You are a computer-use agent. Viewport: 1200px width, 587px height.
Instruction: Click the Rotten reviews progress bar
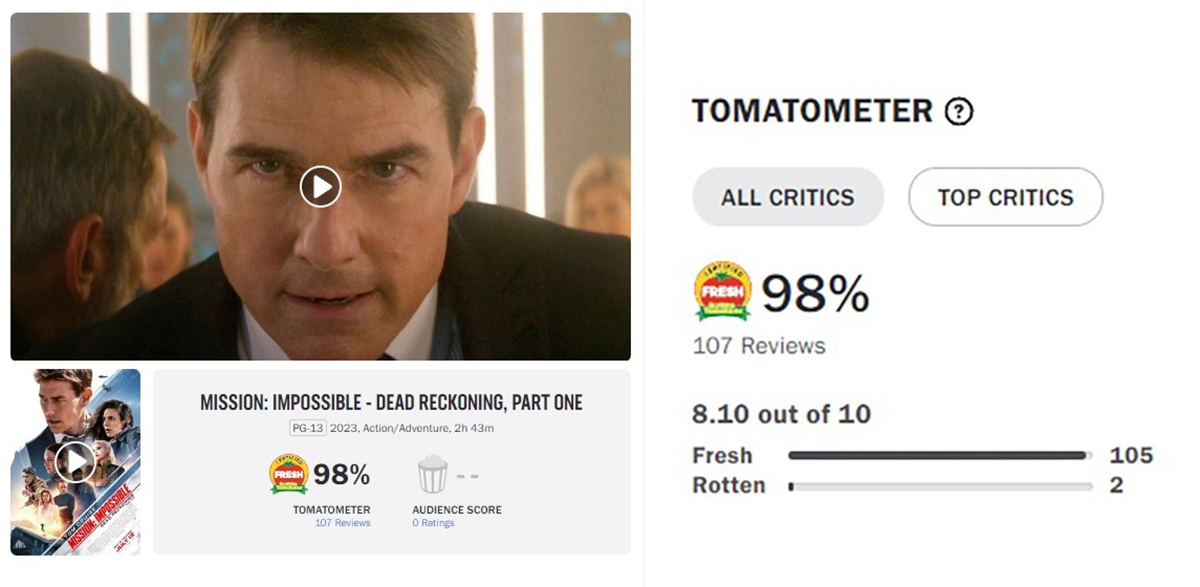tap(939, 487)
